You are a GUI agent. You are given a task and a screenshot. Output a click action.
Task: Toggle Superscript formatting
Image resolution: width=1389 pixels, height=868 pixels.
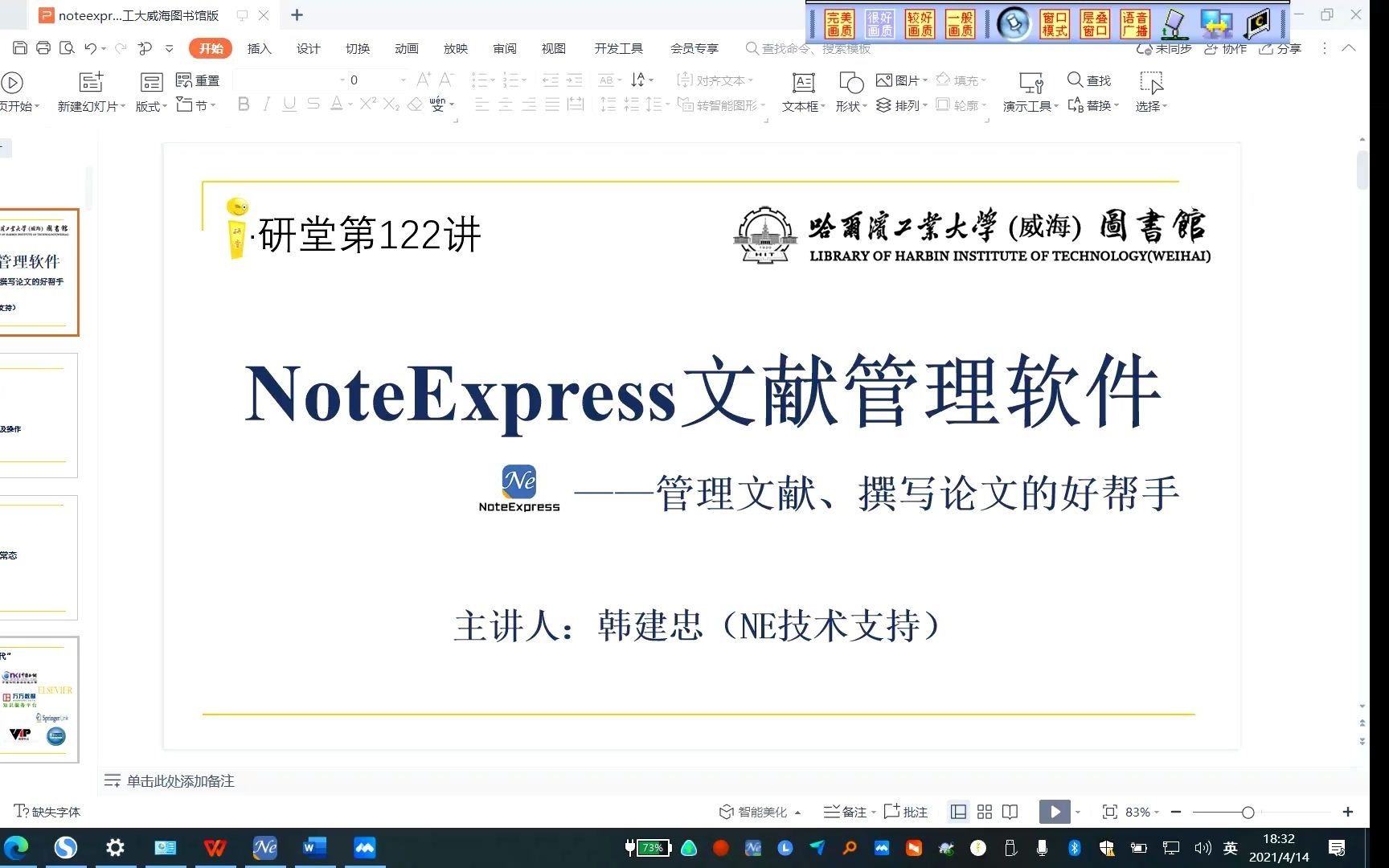click(368, 104)
